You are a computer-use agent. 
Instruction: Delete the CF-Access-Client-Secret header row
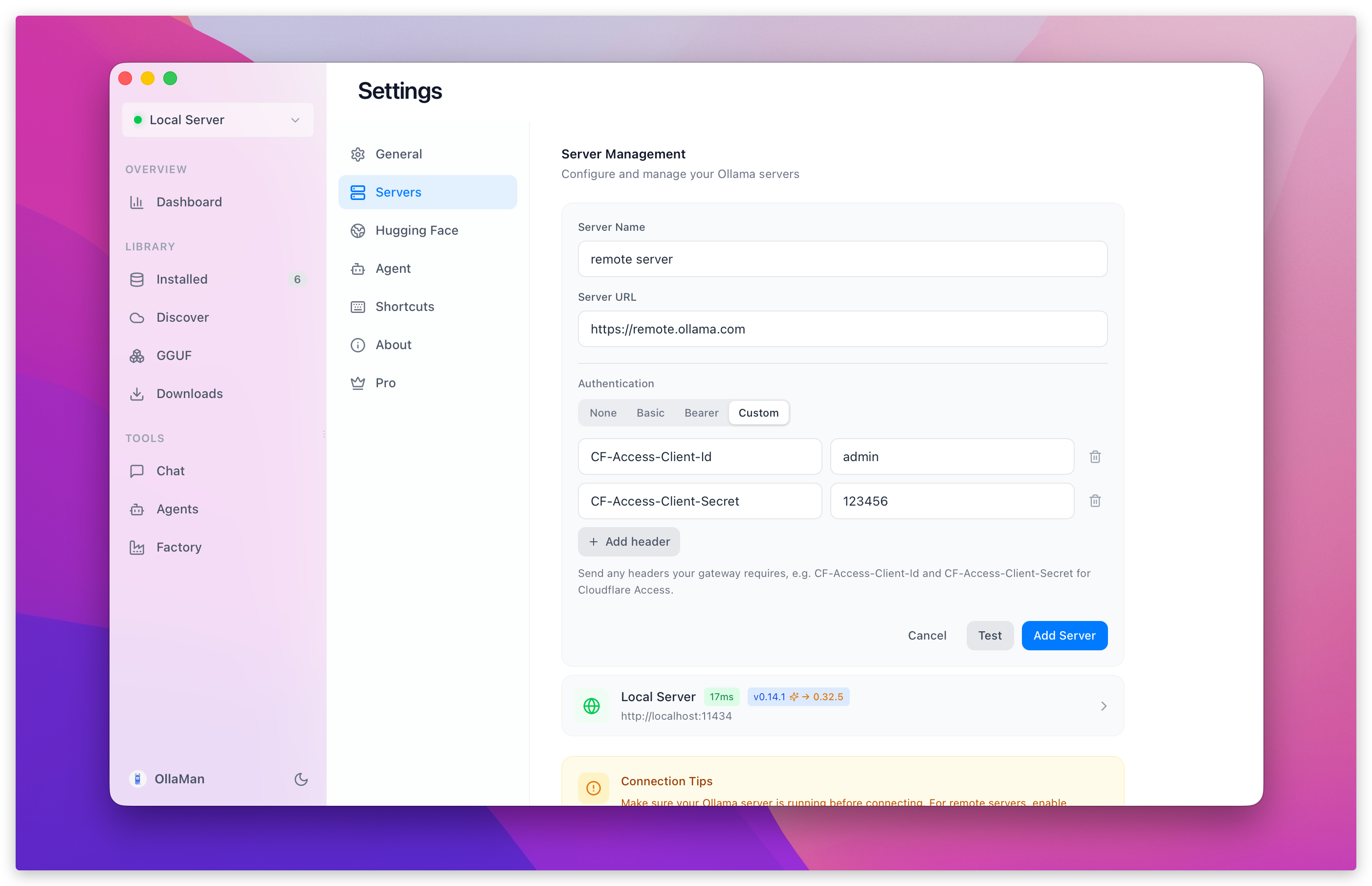pos(1095,501)
